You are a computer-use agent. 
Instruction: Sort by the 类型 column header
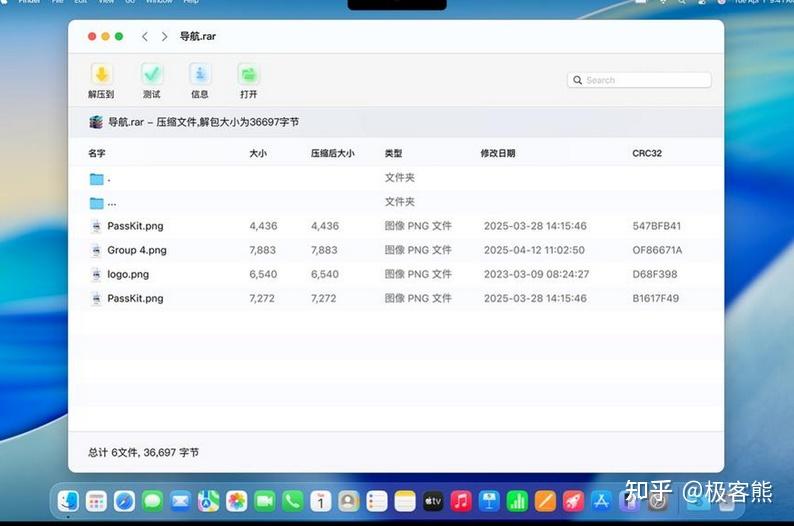[393, 153]
